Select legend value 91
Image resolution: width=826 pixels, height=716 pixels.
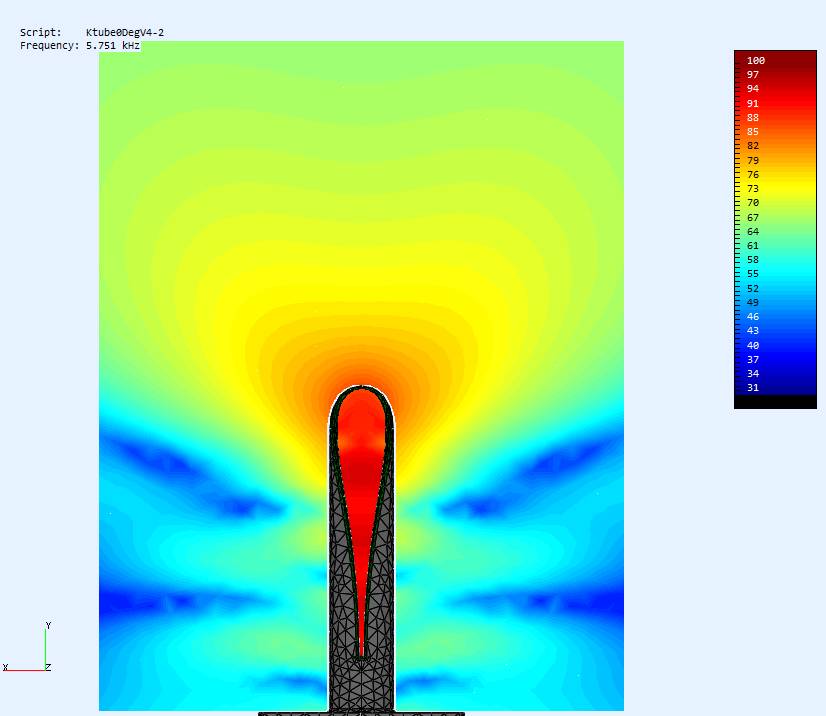click(753, 104)
